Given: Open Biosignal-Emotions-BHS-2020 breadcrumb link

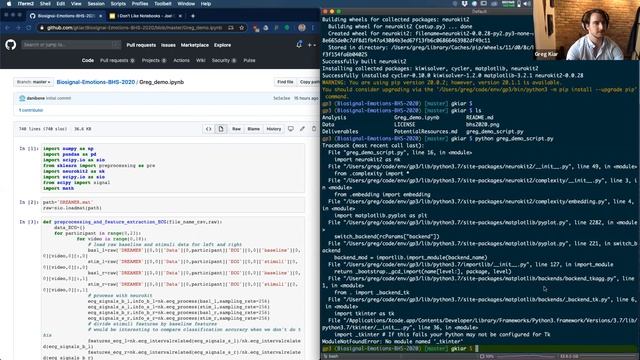Looking at the screenshot, I should point(96,82).
